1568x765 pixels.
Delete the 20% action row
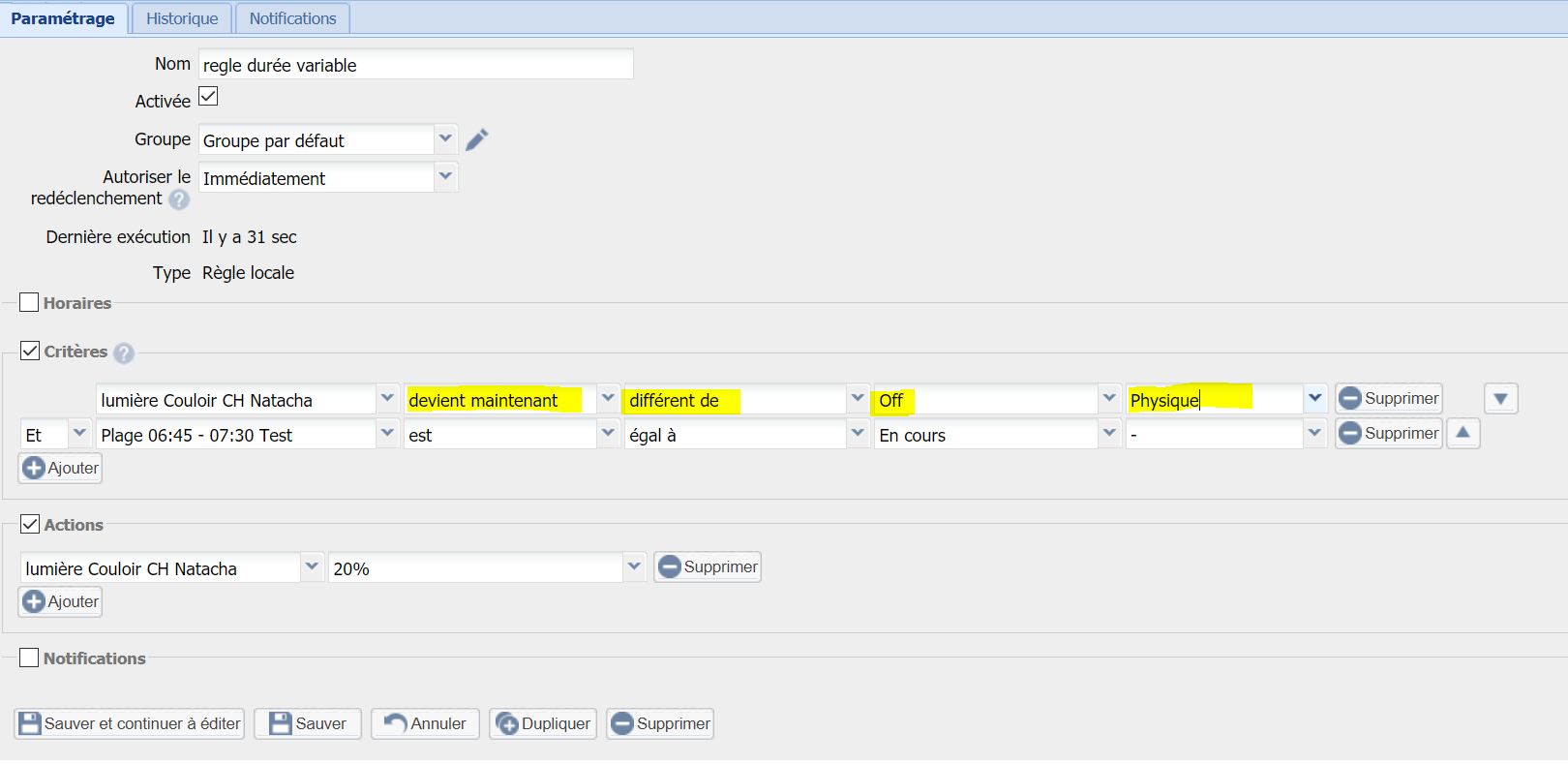tap(708, 566)
